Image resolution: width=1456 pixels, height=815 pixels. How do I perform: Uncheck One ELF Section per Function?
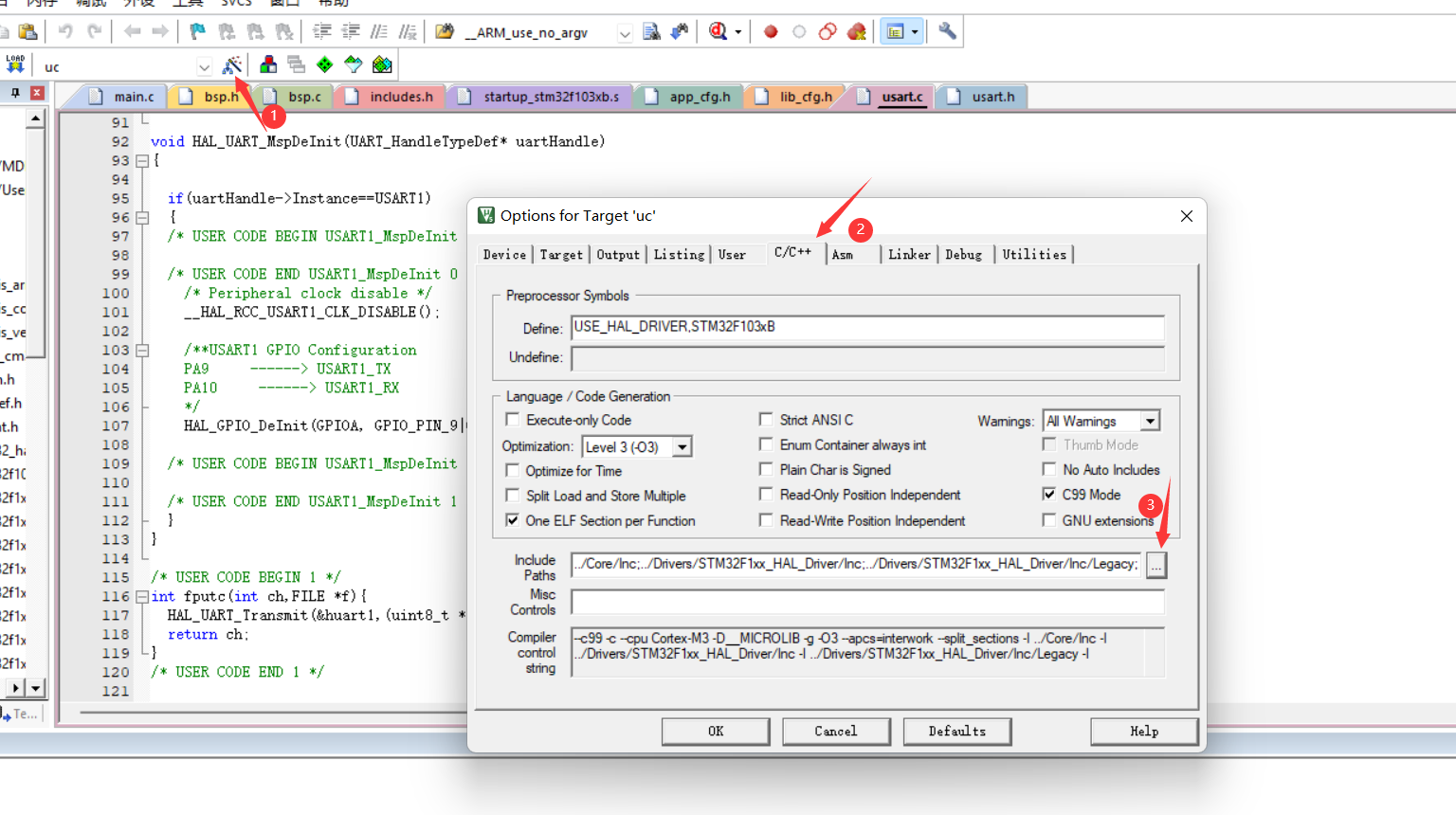coord(513,520)
